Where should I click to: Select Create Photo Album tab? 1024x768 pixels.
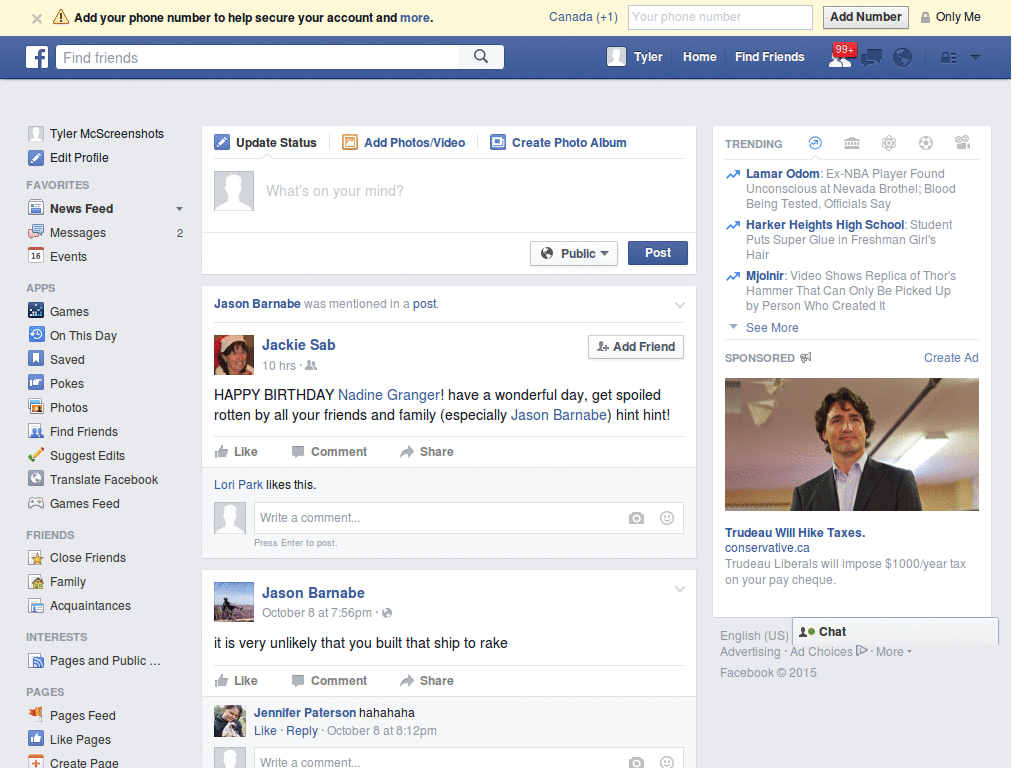559,142
